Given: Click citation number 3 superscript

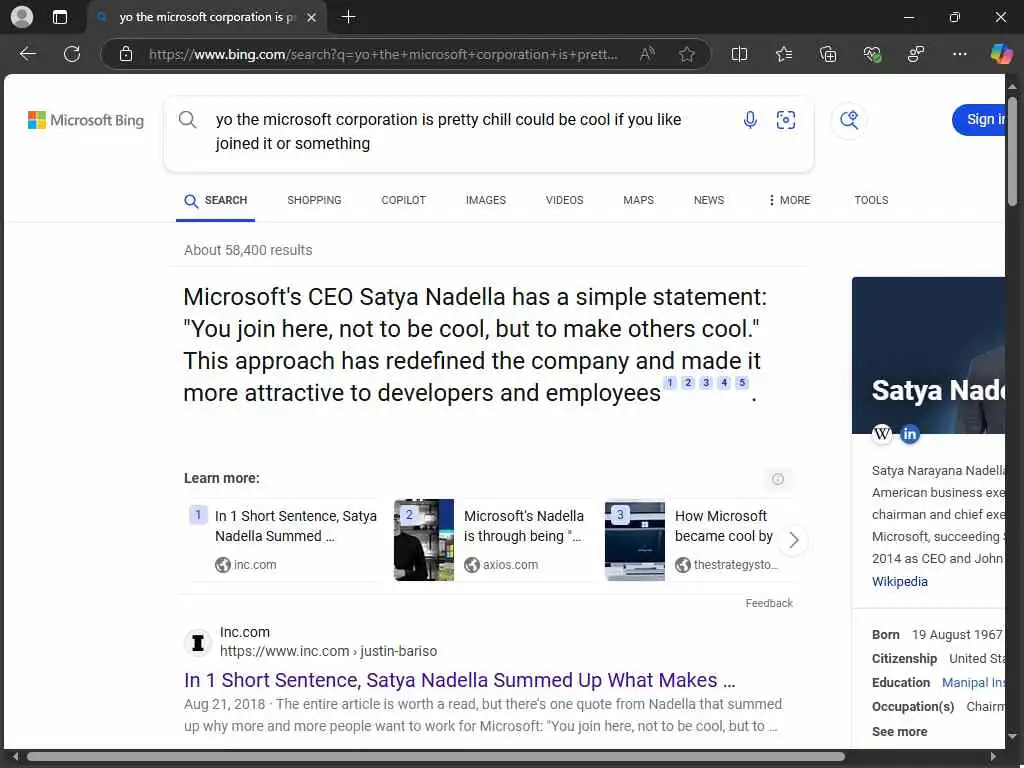Looking at the screenshot, I should click(x=706, y=383).
